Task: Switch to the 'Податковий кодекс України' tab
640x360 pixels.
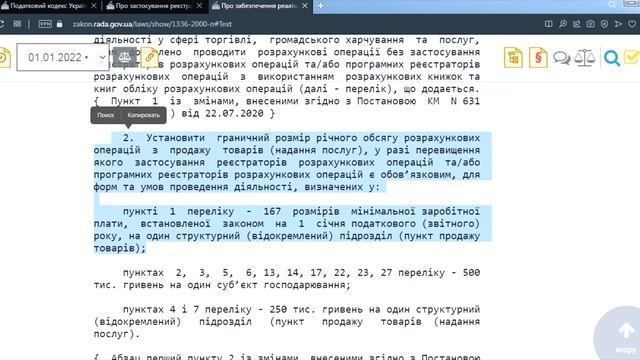Action: coord(48,6)
